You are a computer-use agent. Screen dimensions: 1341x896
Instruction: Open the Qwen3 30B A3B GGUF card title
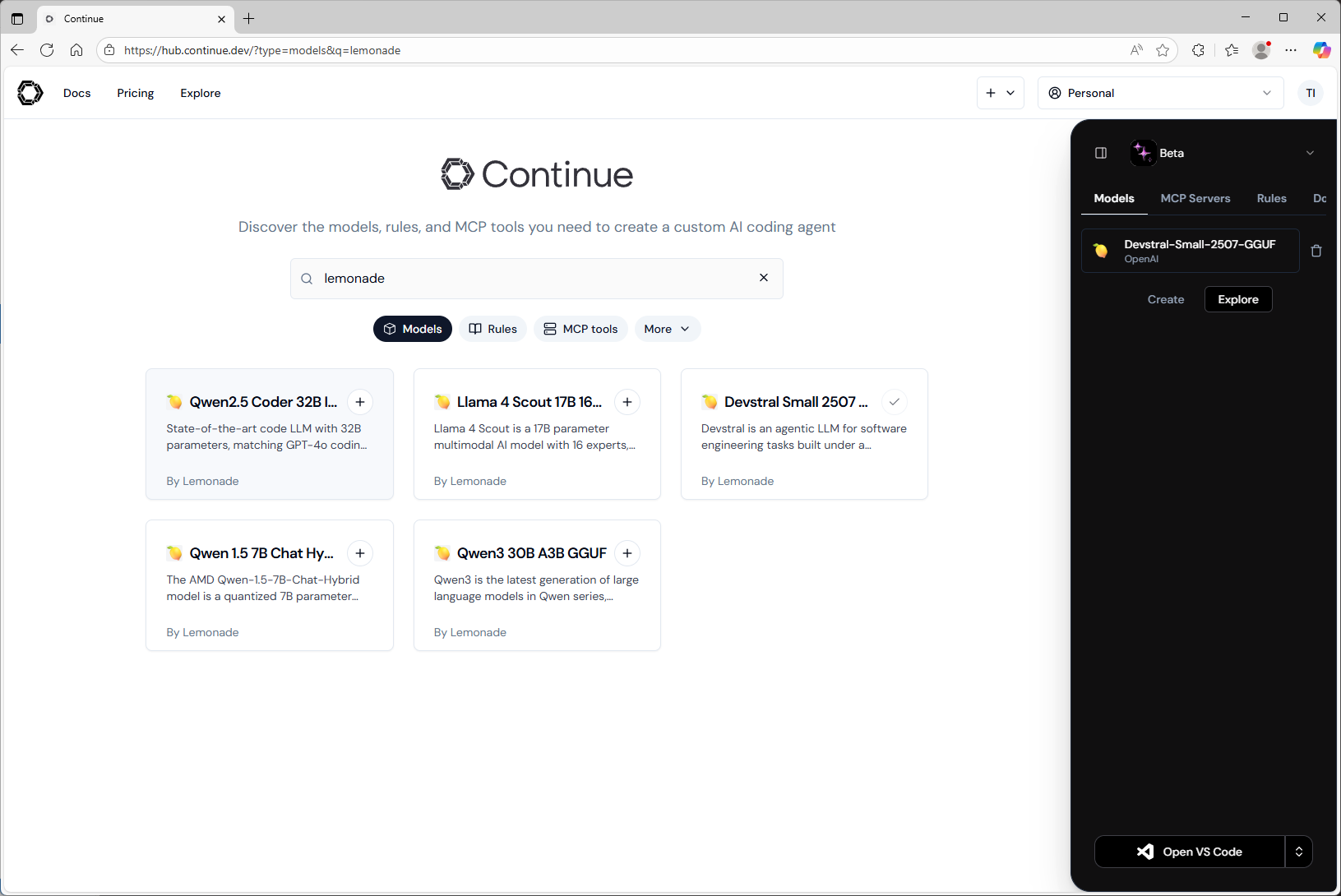(532, 553)
